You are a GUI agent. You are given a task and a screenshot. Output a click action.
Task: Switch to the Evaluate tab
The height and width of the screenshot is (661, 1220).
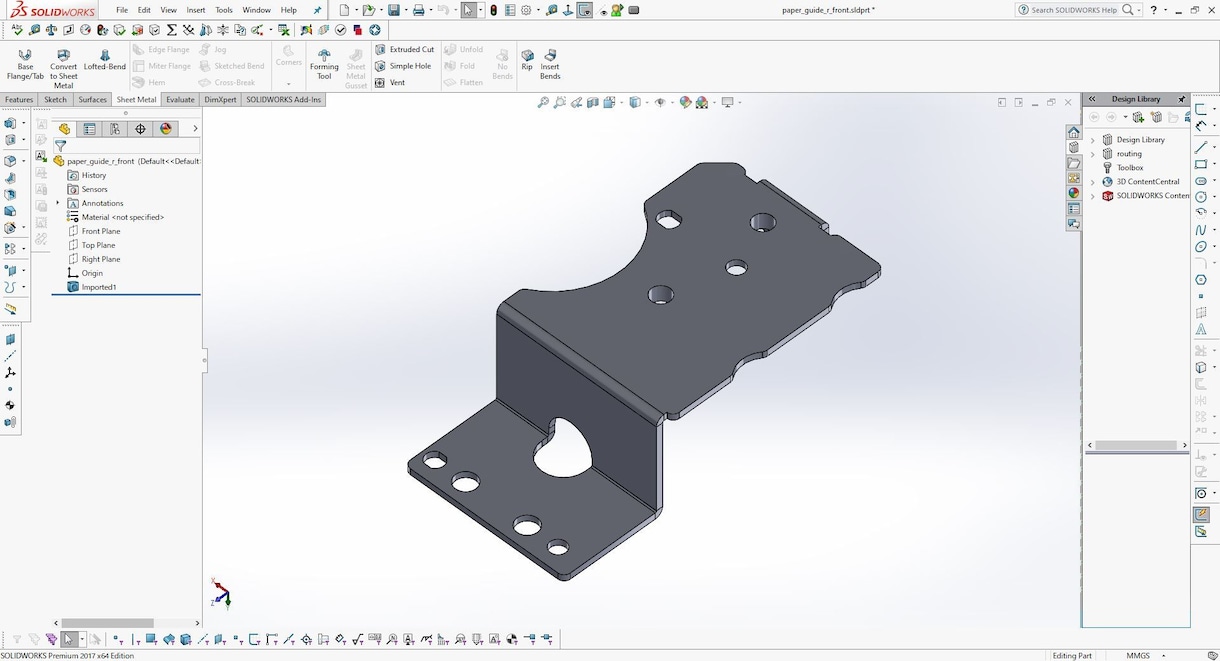point(181,100)
